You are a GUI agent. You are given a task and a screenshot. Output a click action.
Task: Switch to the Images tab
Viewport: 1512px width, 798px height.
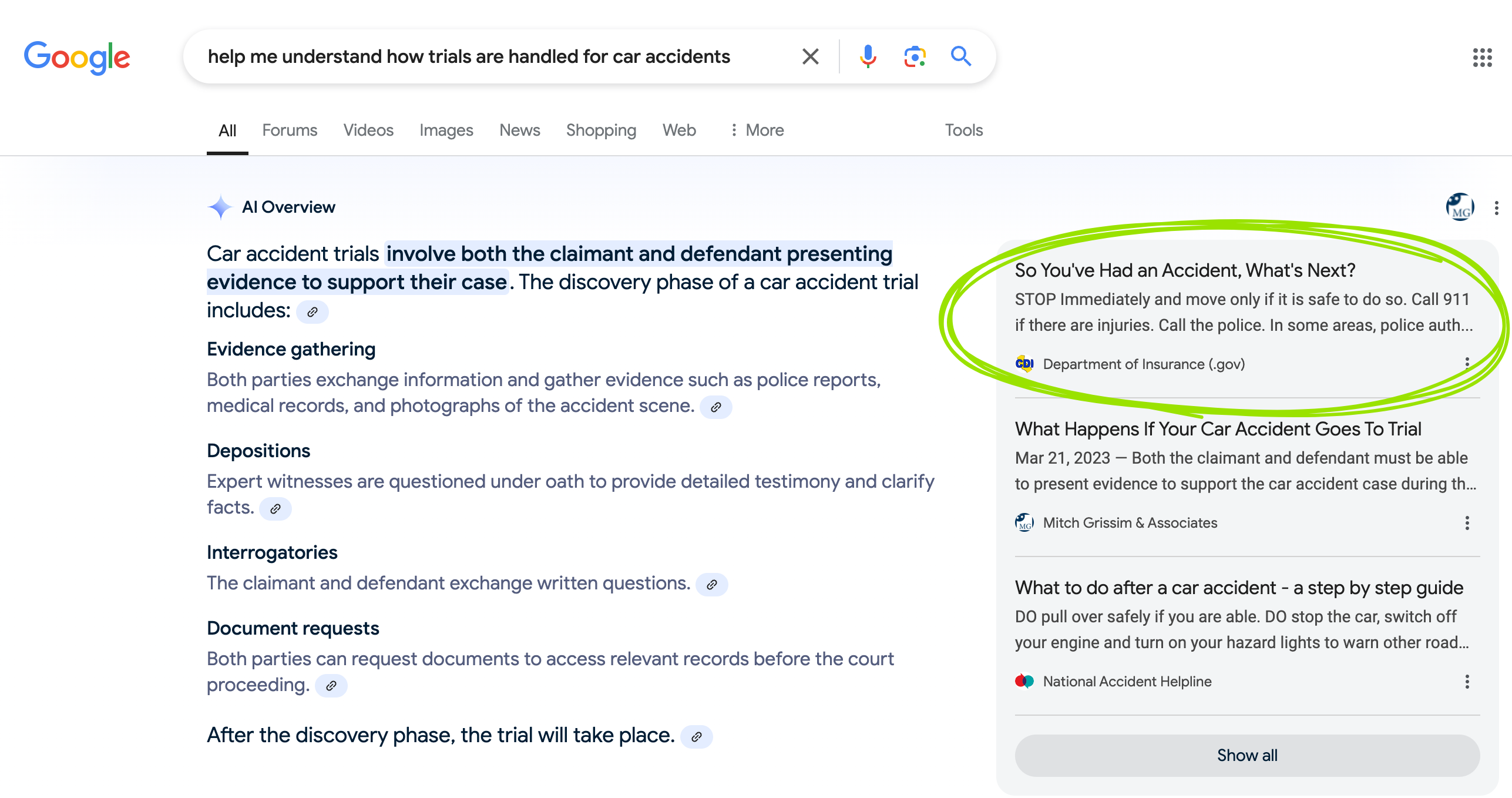(x=446, y=130)
